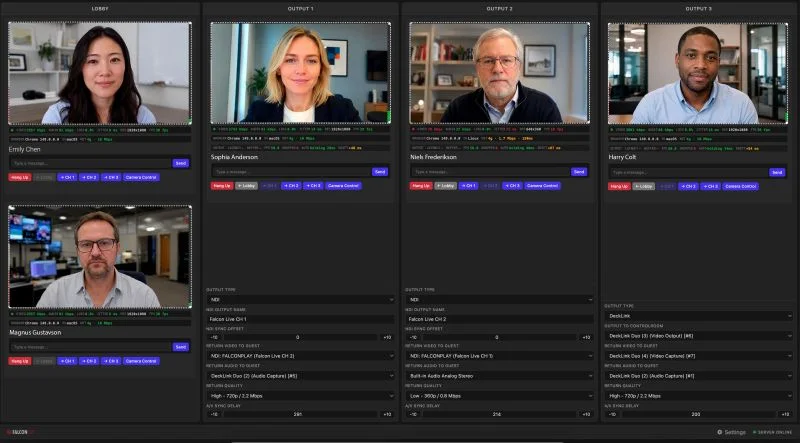
Task: Return Niels Frederikson to Lobby
Action: (x=445, y=186)
